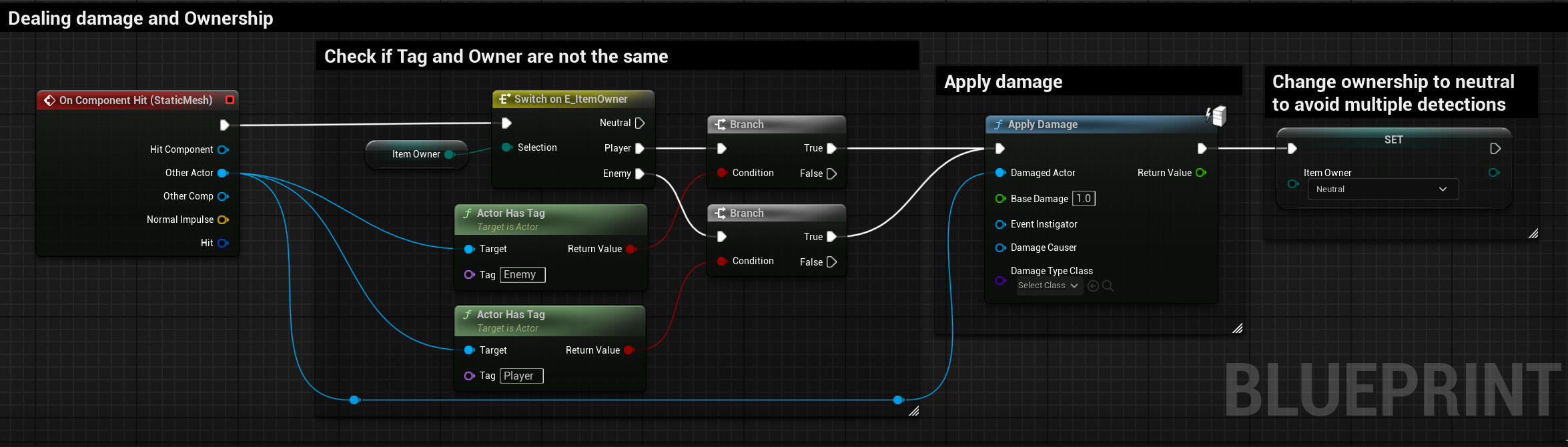Click second Branch node Condition pin
The width and height of the screenshot is (1568, 447).
[x=722, y=262]
